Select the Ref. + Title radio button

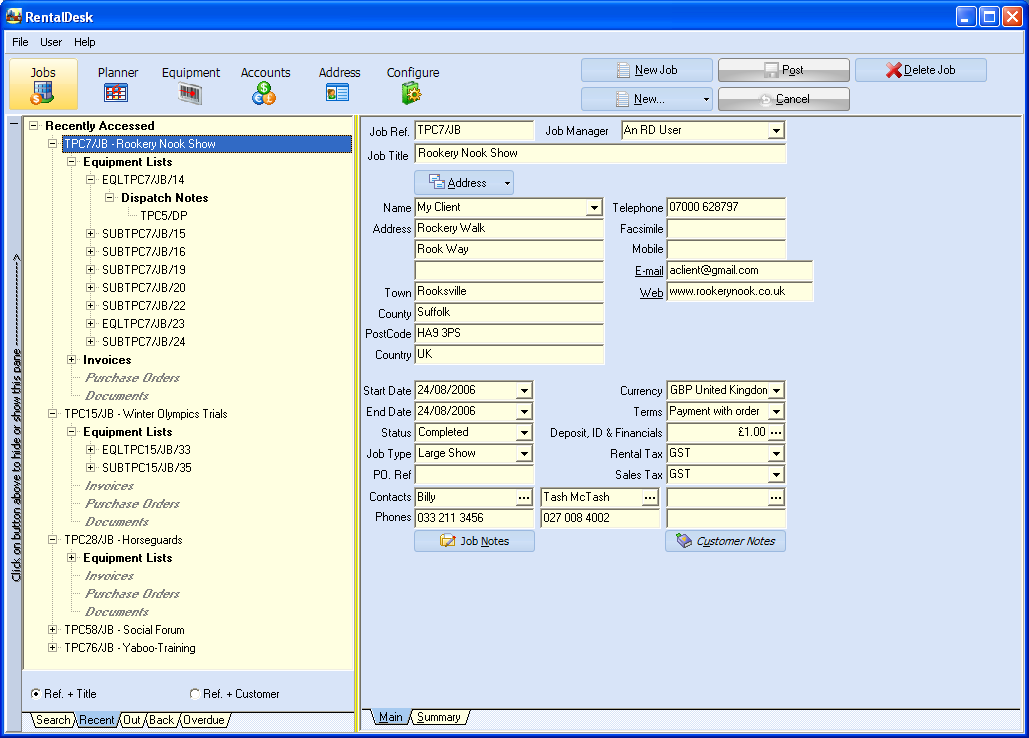[37, 694]
